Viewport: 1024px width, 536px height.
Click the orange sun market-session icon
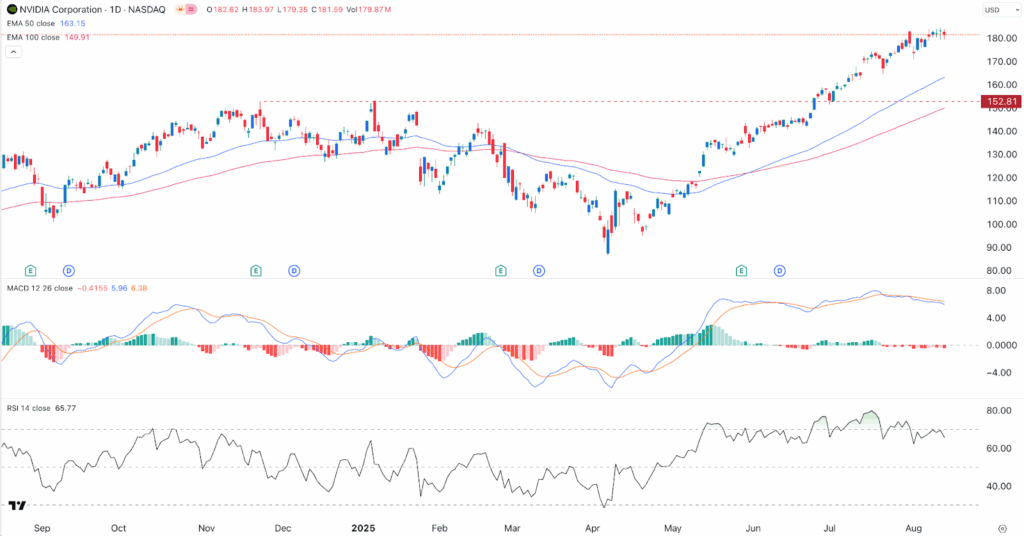179,10
